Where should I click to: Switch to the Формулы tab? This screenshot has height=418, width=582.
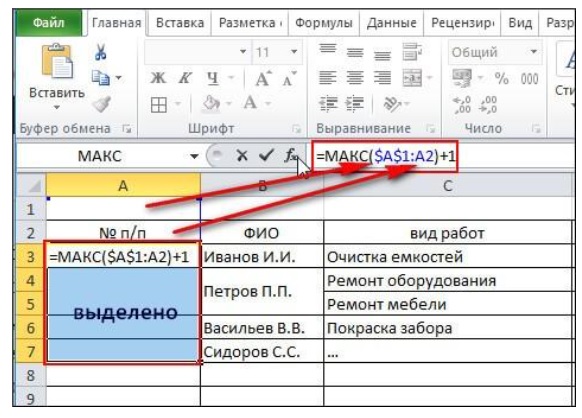tap(323, 23)
